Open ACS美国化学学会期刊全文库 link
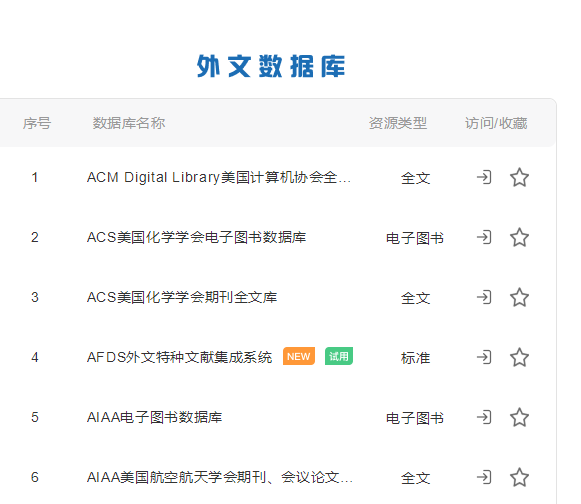This screenshot has height=504, width=581. (x=182, y=297)
